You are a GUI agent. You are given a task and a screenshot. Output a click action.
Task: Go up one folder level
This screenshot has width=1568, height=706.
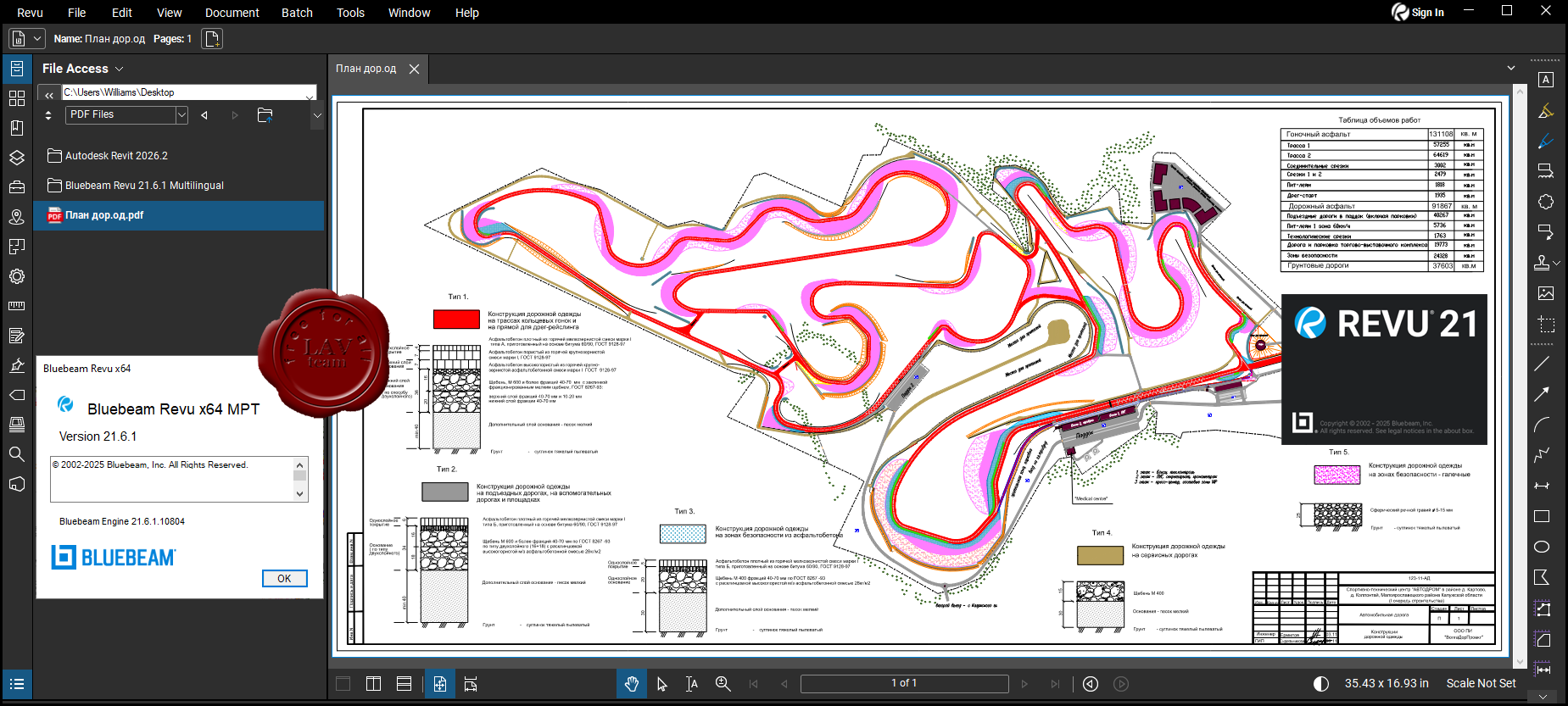click(x=265, y=115)
